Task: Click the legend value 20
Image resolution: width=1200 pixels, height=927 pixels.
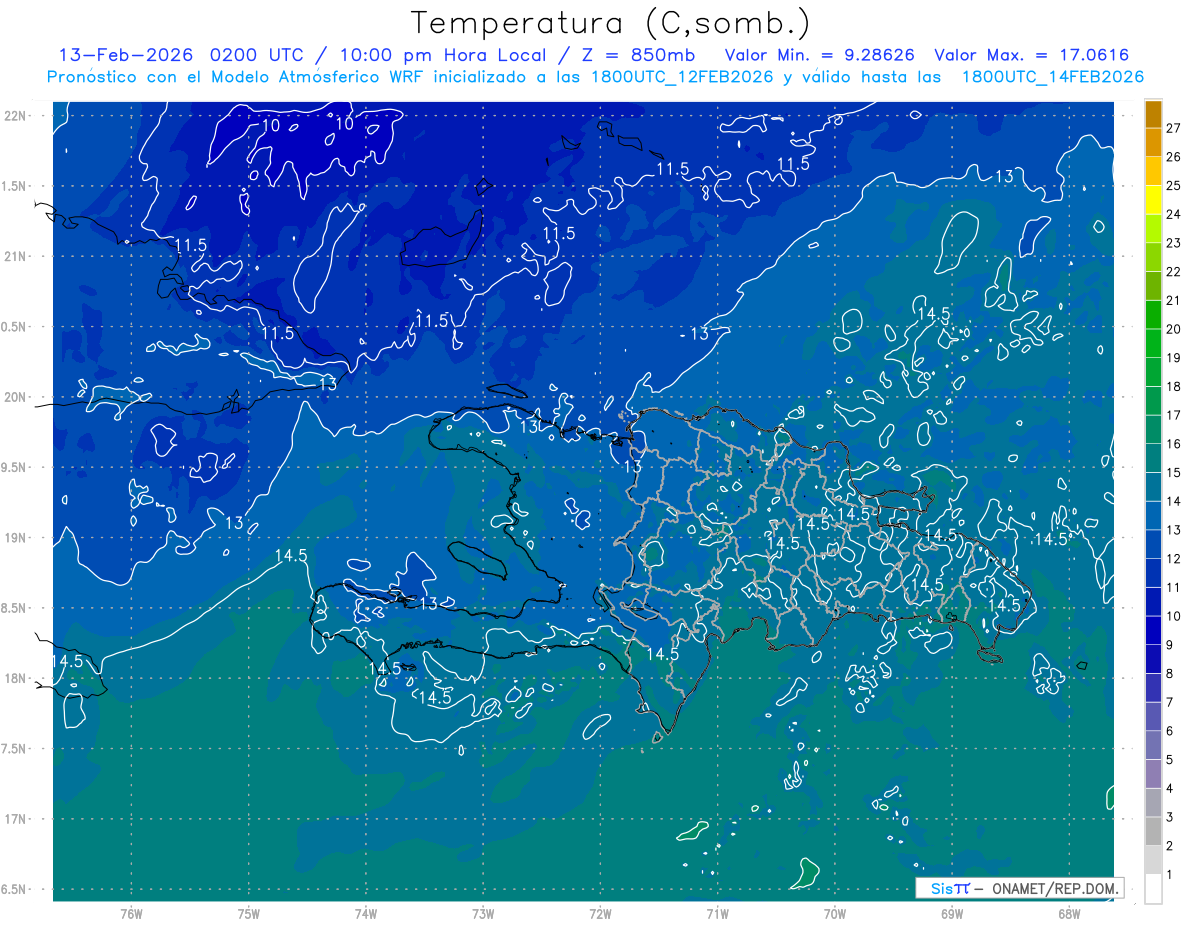Action: coord(1174,329)
